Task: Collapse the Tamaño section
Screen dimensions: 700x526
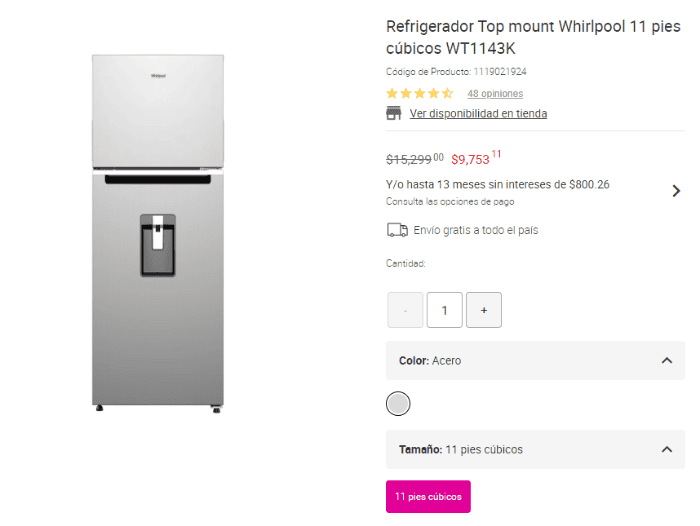Action: [x=667, y=449]
